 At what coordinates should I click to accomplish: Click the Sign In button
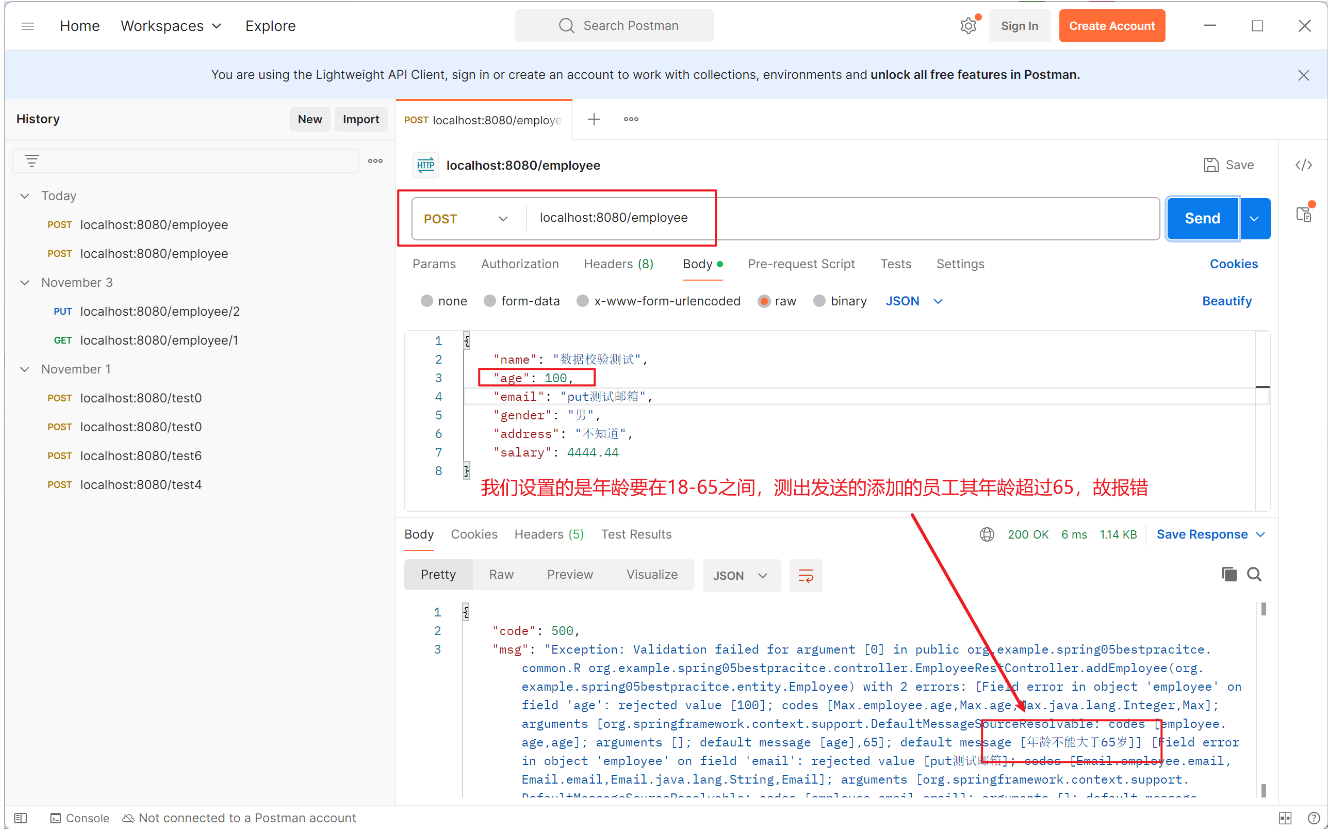[x=1019, y=26]
